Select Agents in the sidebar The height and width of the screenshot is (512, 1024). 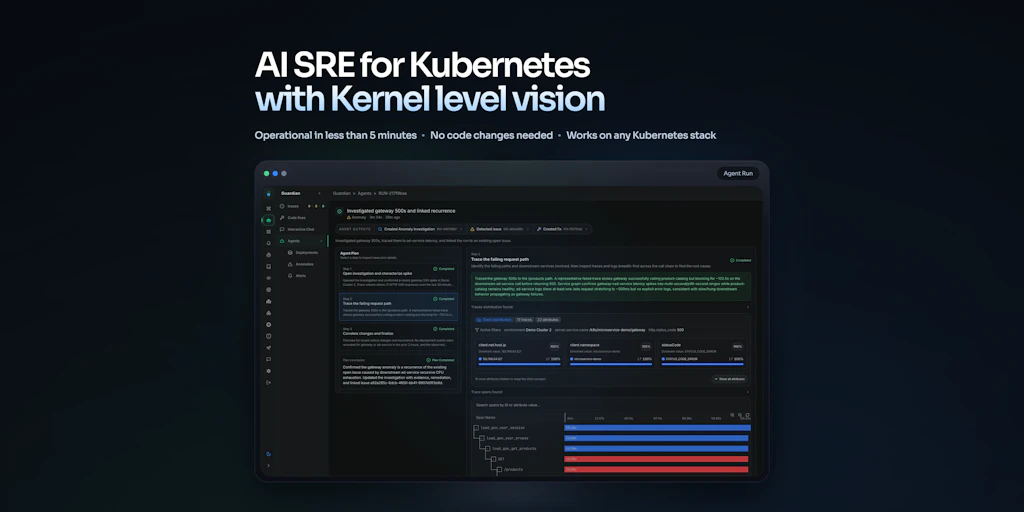(x=300, y=241)
